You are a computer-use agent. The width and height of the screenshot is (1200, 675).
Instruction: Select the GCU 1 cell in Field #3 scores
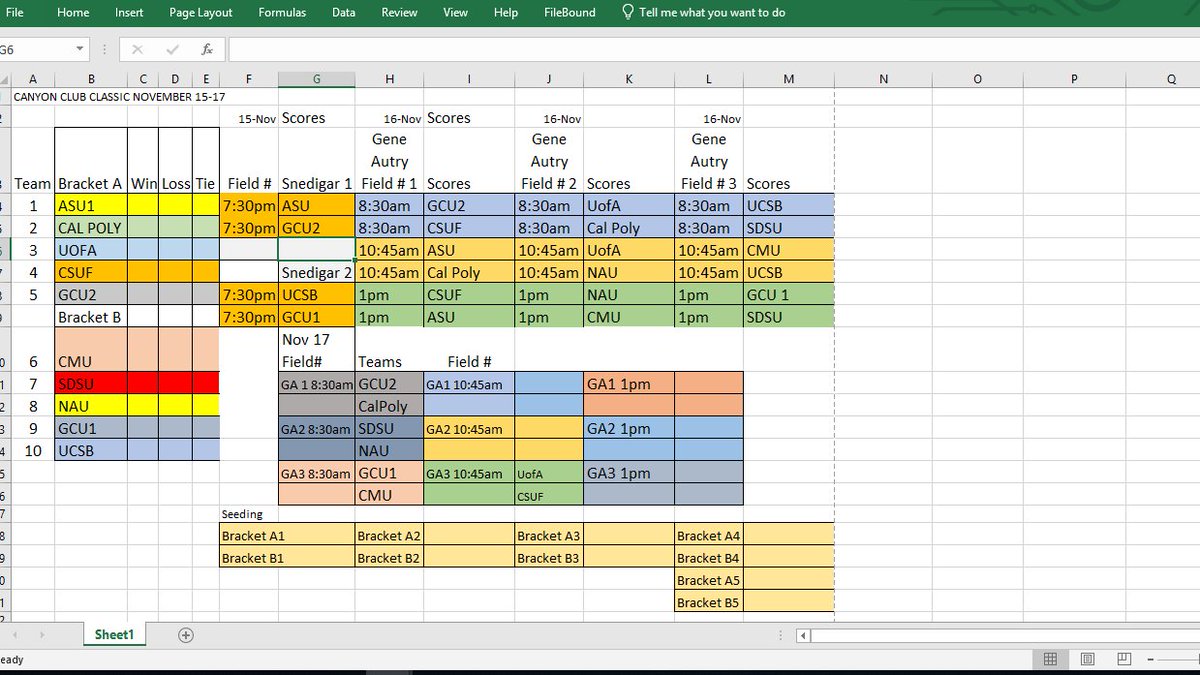[788, 295]
